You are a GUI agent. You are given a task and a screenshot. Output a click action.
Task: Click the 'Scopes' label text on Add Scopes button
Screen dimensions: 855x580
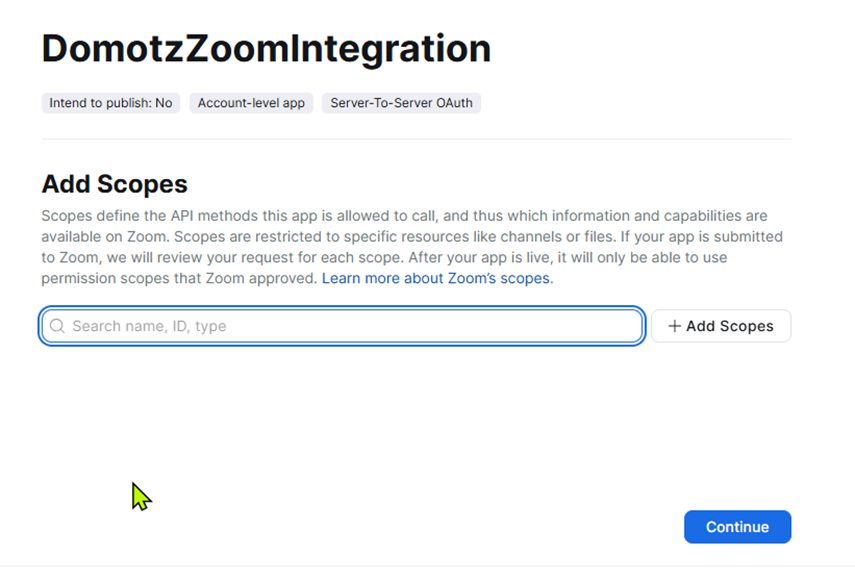(x=744, y=326)
